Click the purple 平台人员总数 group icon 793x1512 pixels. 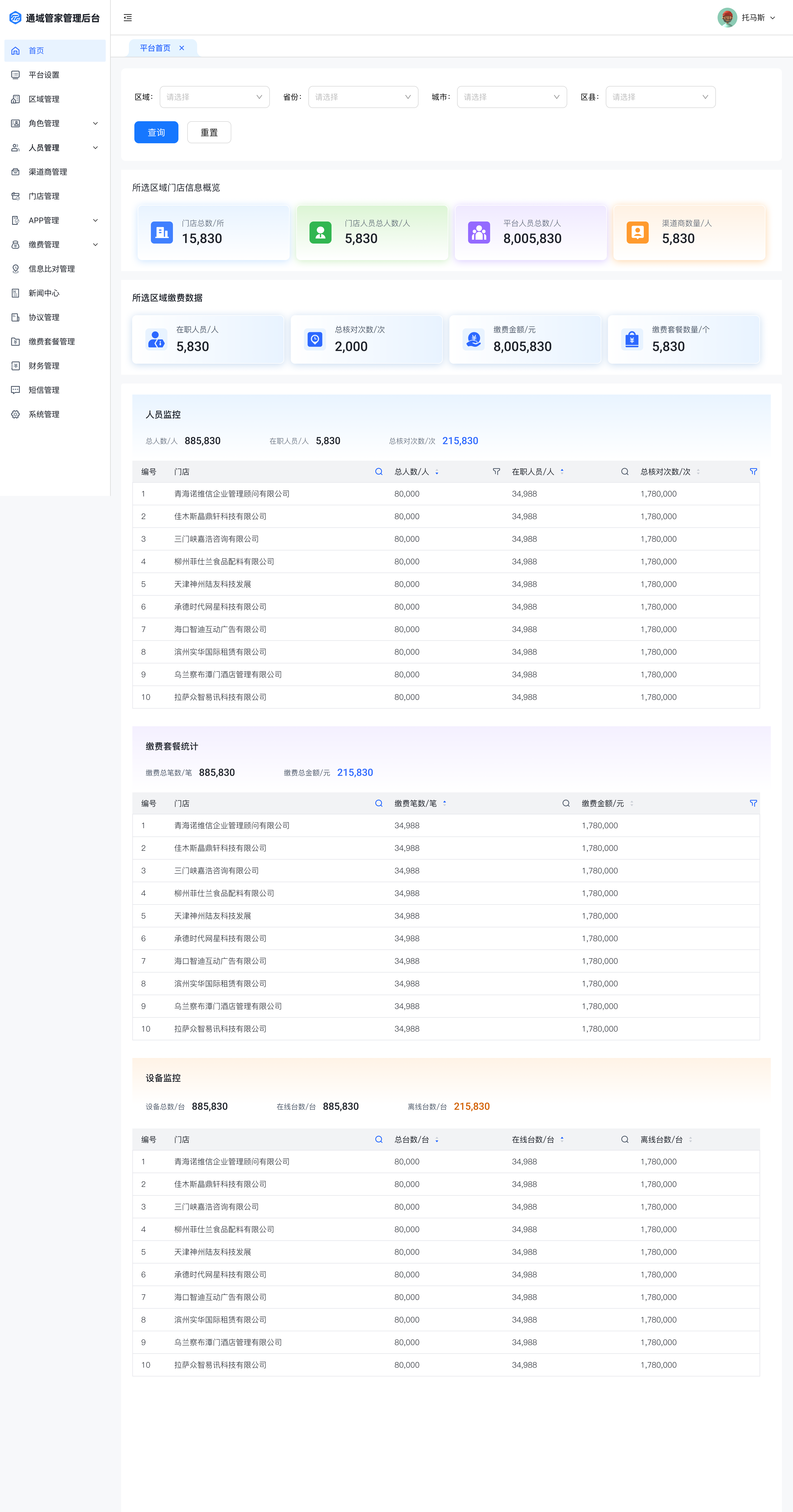click(x=479, y=233)
